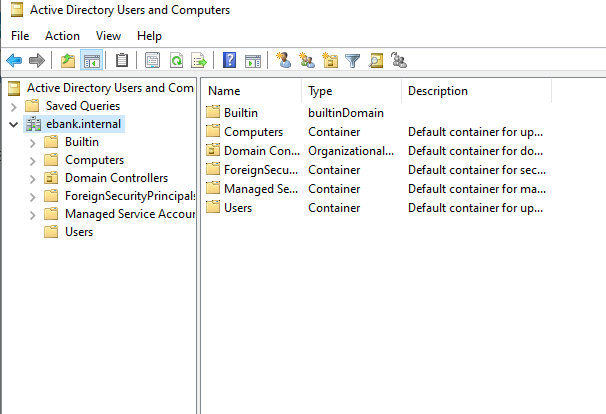Screen dimensions: 606x414
Task: Open the Action menu
Action: point(62,36)
